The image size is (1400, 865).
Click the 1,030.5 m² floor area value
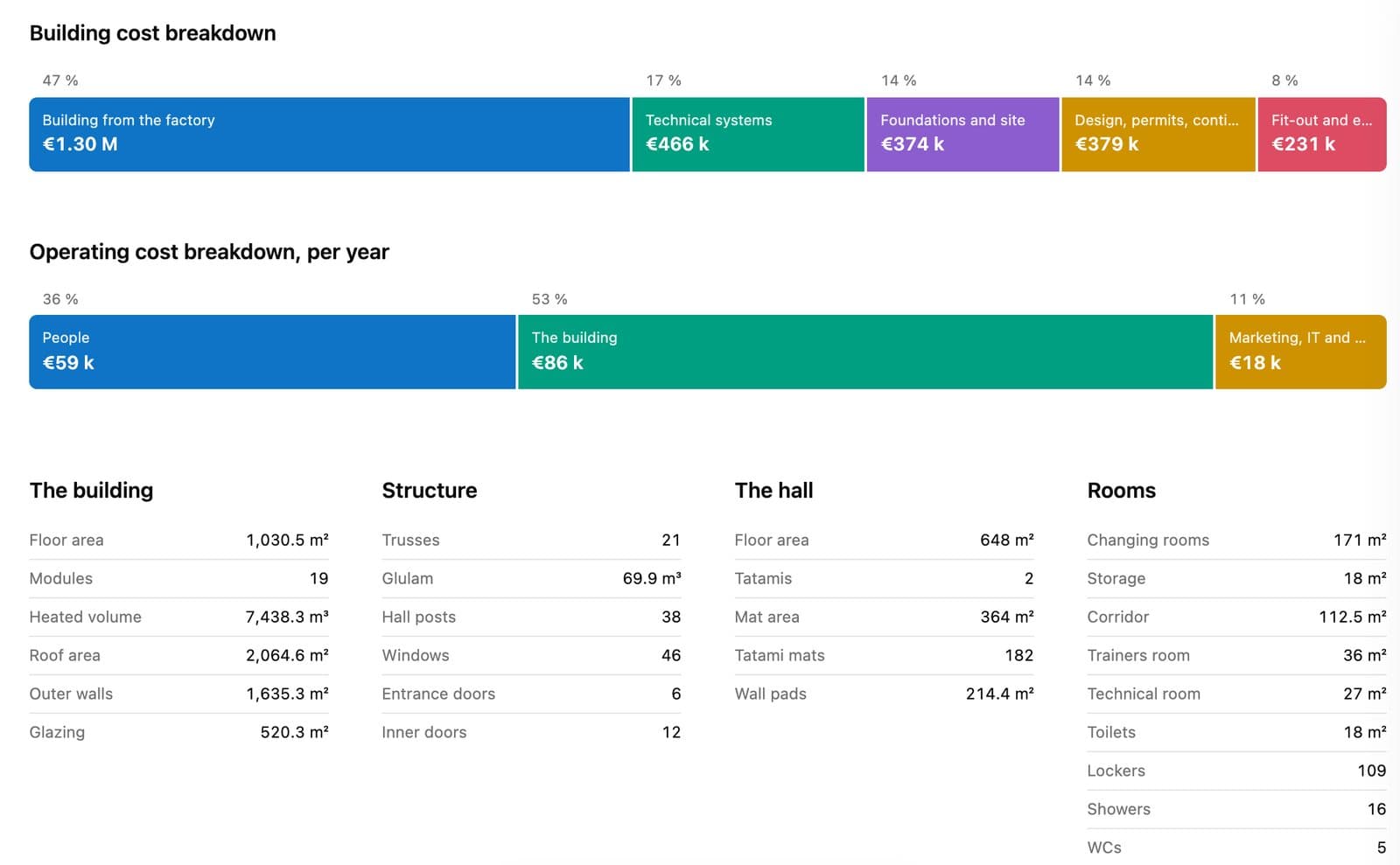coord(287,540)
